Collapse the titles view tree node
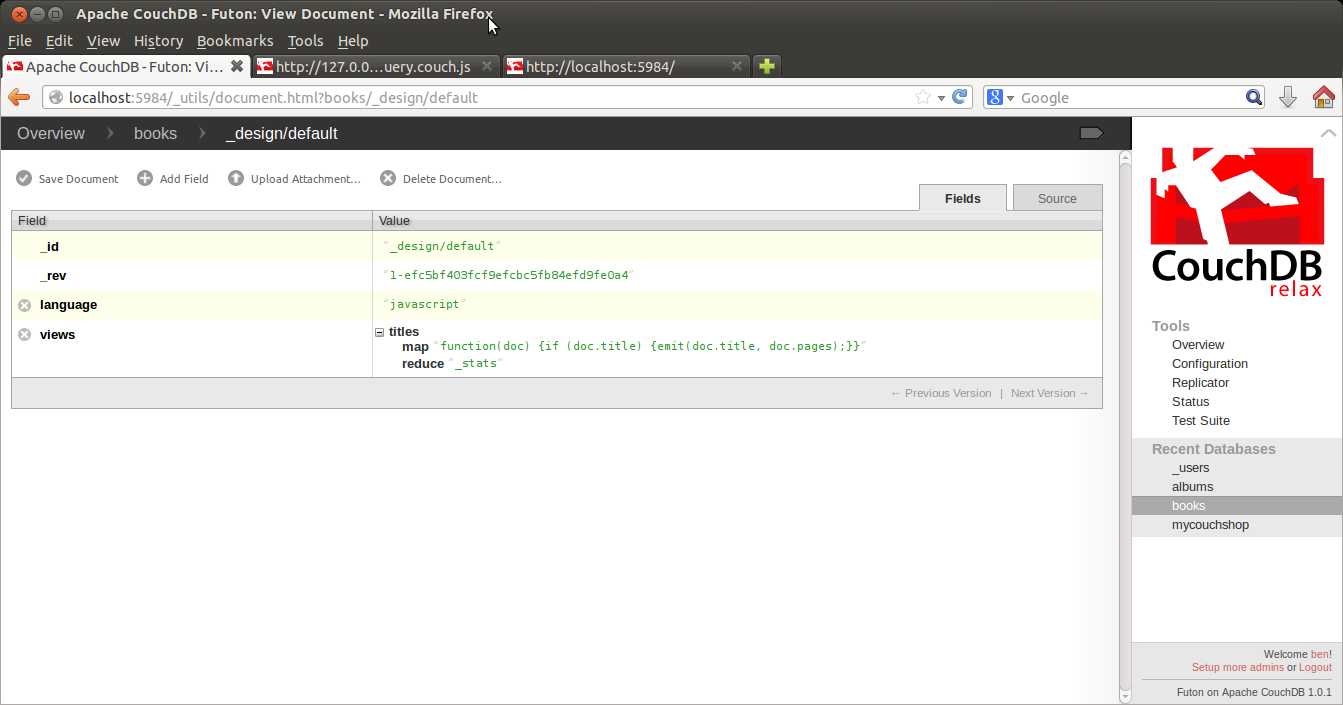 tap(380, 332)
